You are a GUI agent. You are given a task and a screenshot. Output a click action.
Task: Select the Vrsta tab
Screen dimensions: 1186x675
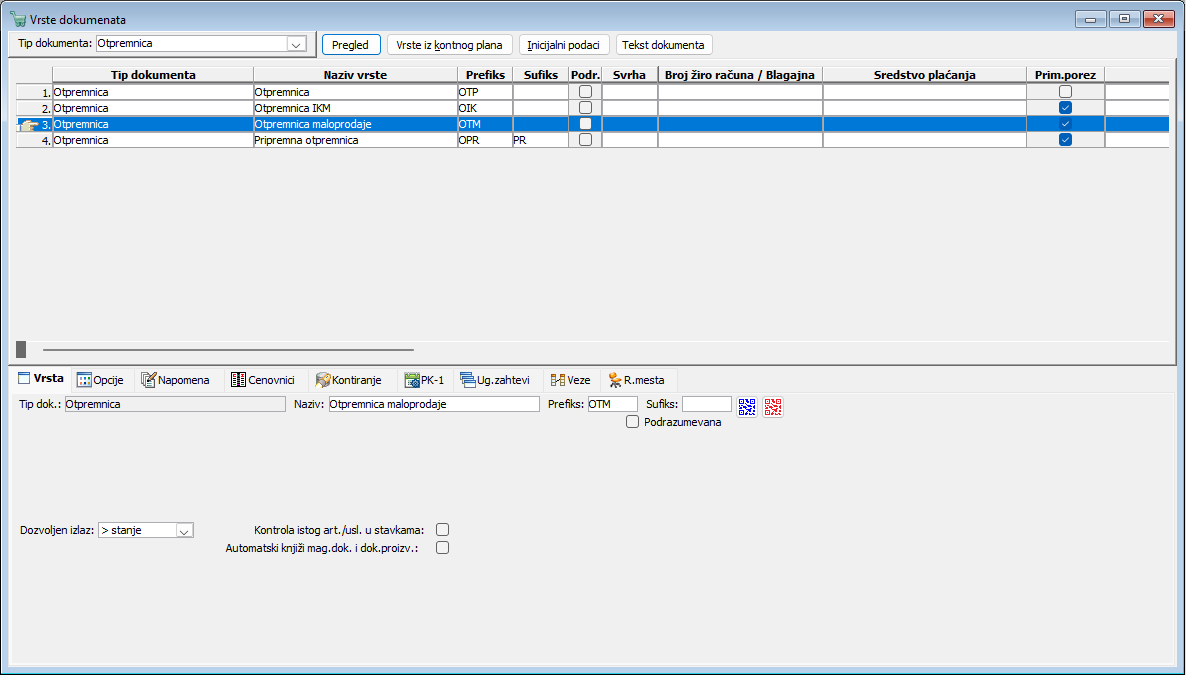coord(41,378)
